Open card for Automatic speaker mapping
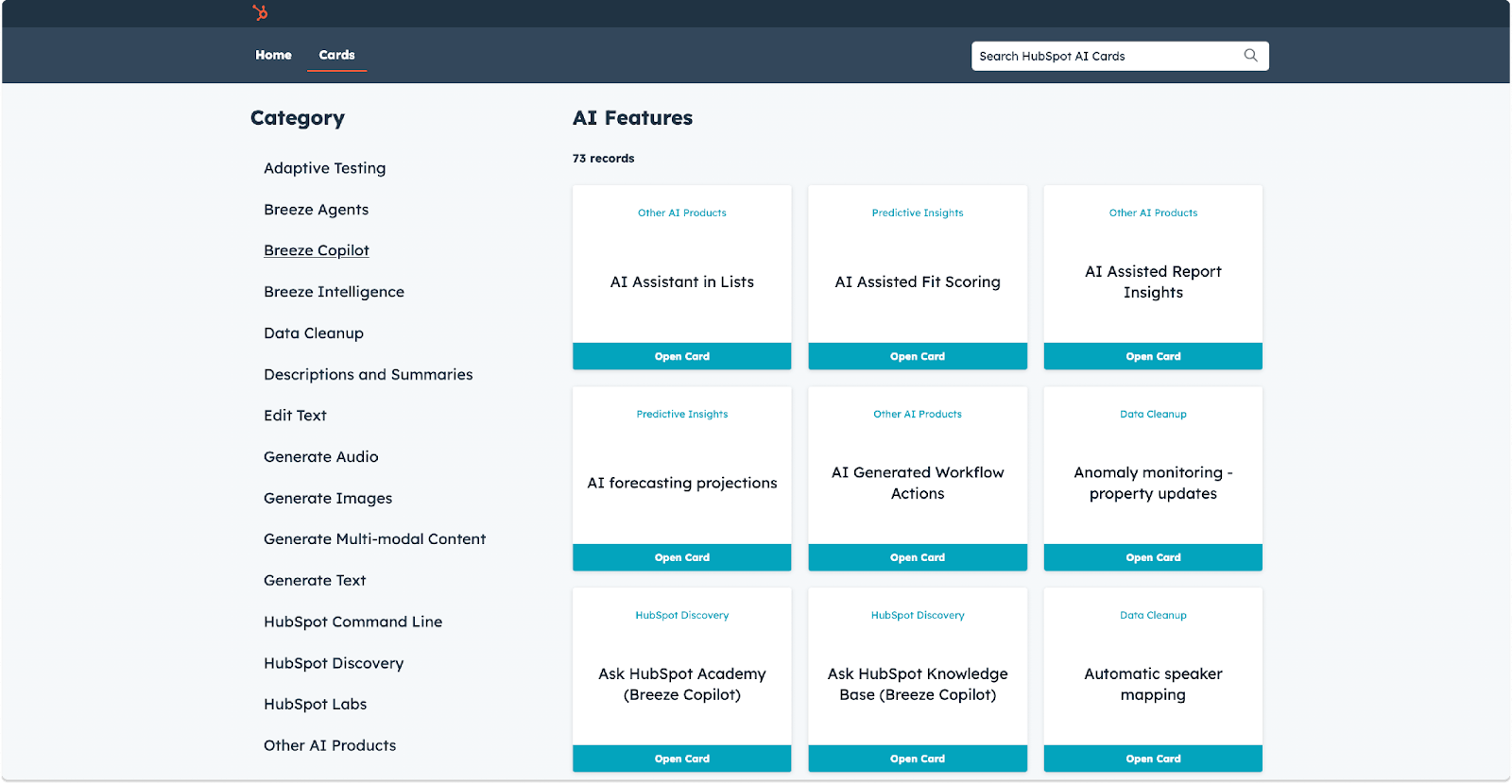 pyautogui.click(x=1152, y=758)
